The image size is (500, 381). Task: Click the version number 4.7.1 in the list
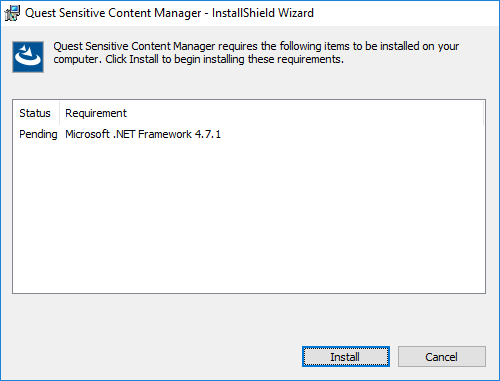tap(208, 134)
